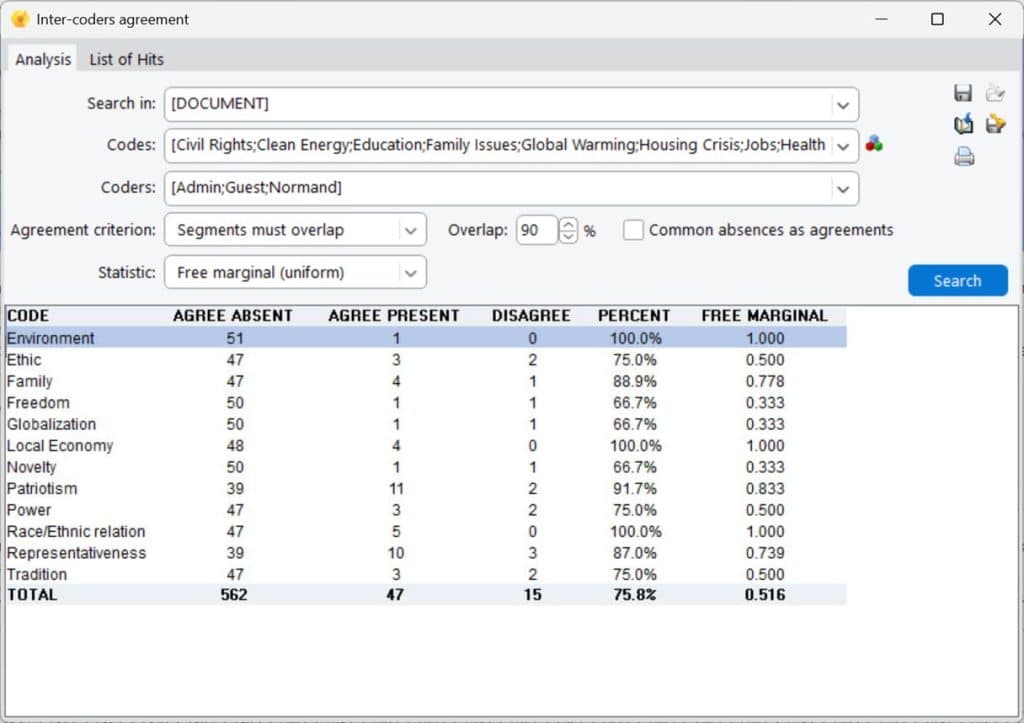Select the Family code row
1024x723 pixels.
click(x=426, y=381)
